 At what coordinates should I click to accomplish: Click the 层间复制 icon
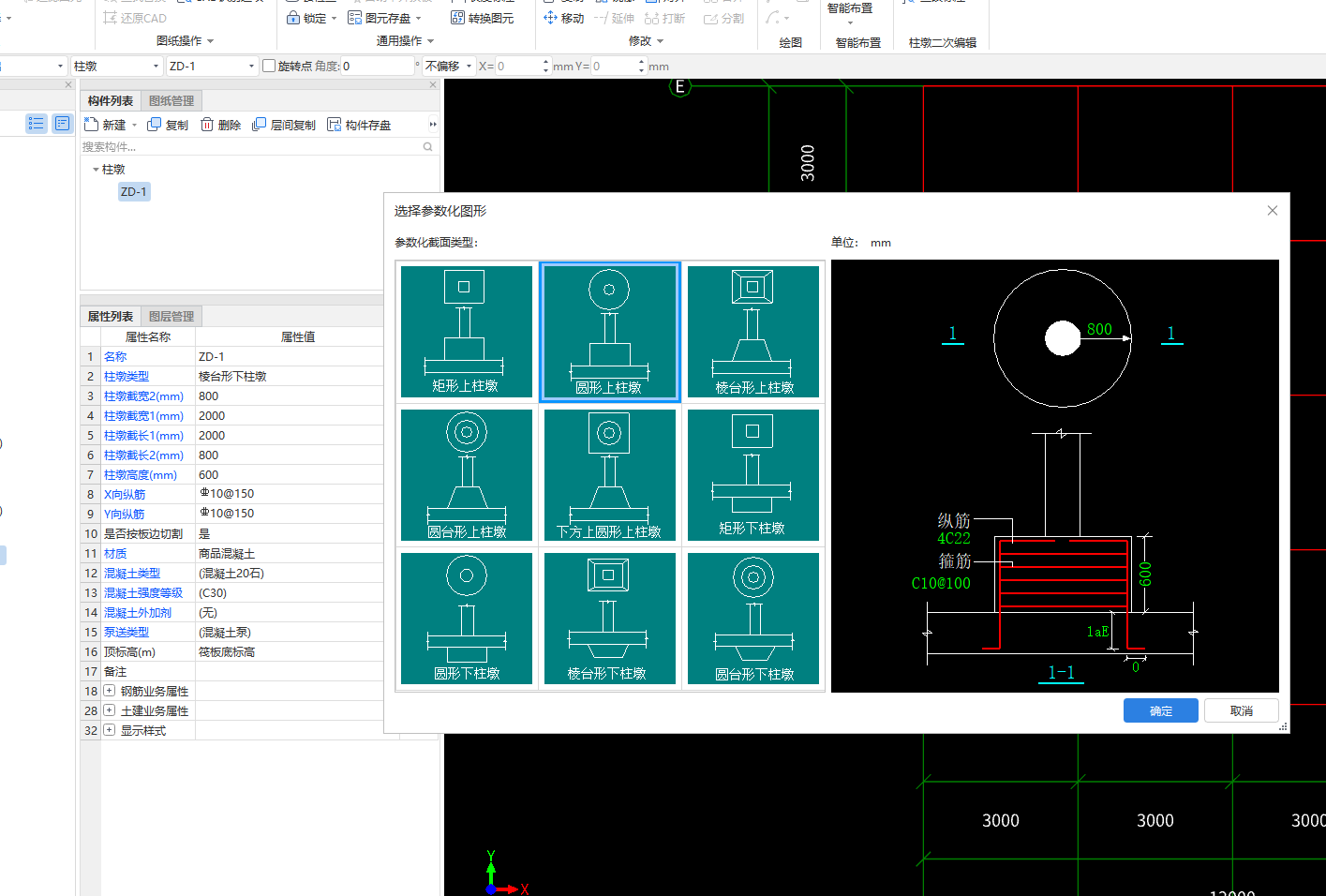coord(260,125)
